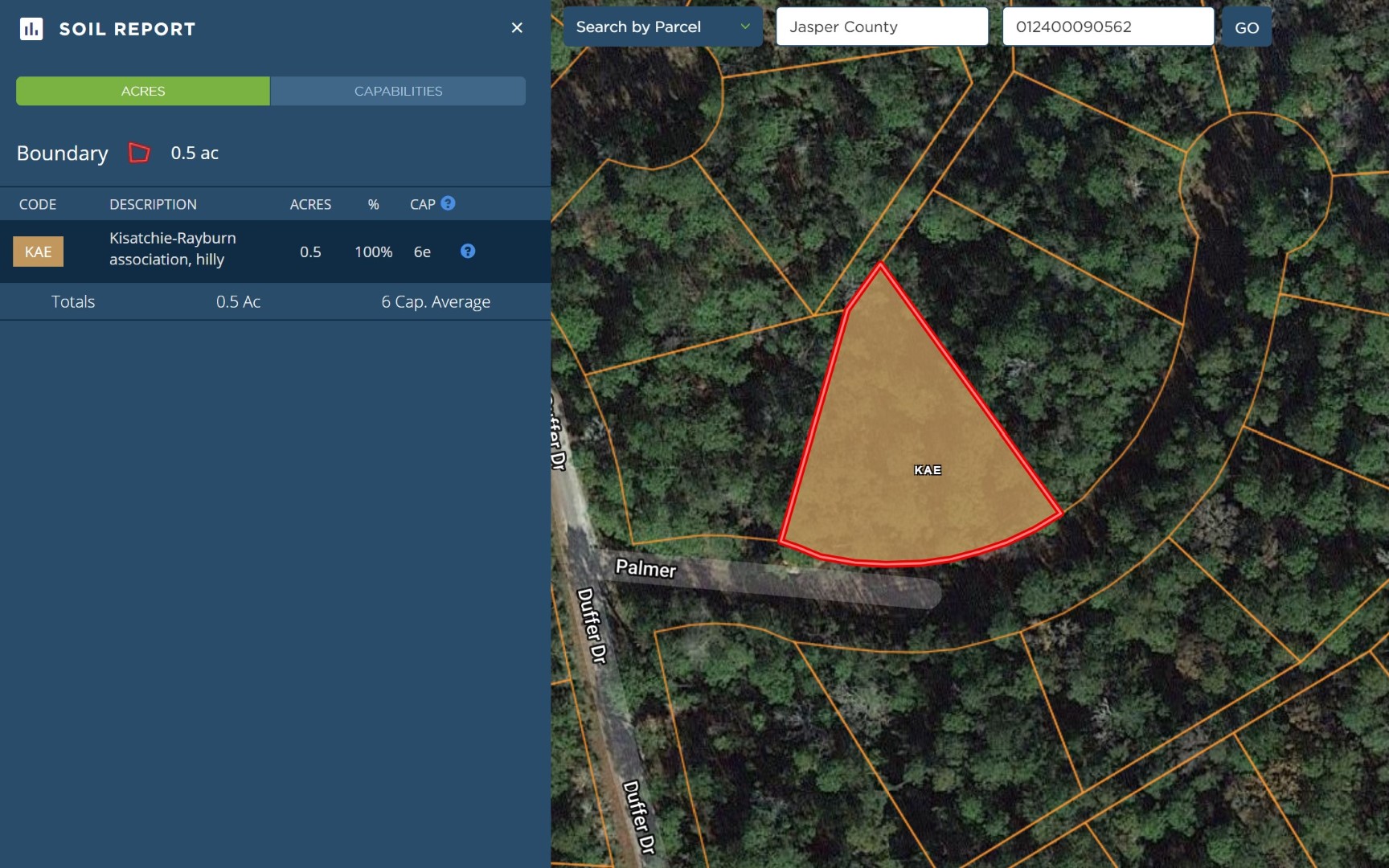1389x868 pixels.
Task: Switch to the ACRES tab
Action: 143,91
